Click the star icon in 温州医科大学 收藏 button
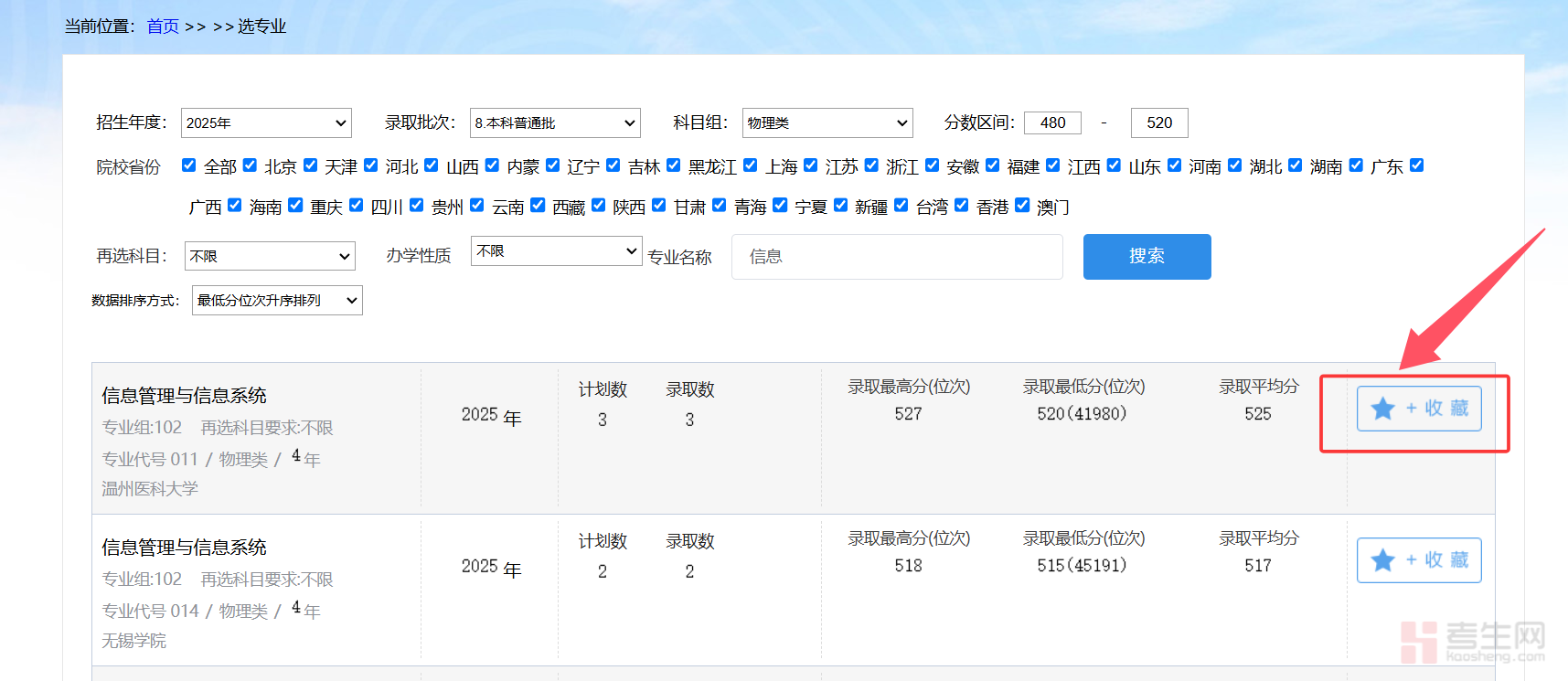The image size is (1568, 681). coord(1382,409)
